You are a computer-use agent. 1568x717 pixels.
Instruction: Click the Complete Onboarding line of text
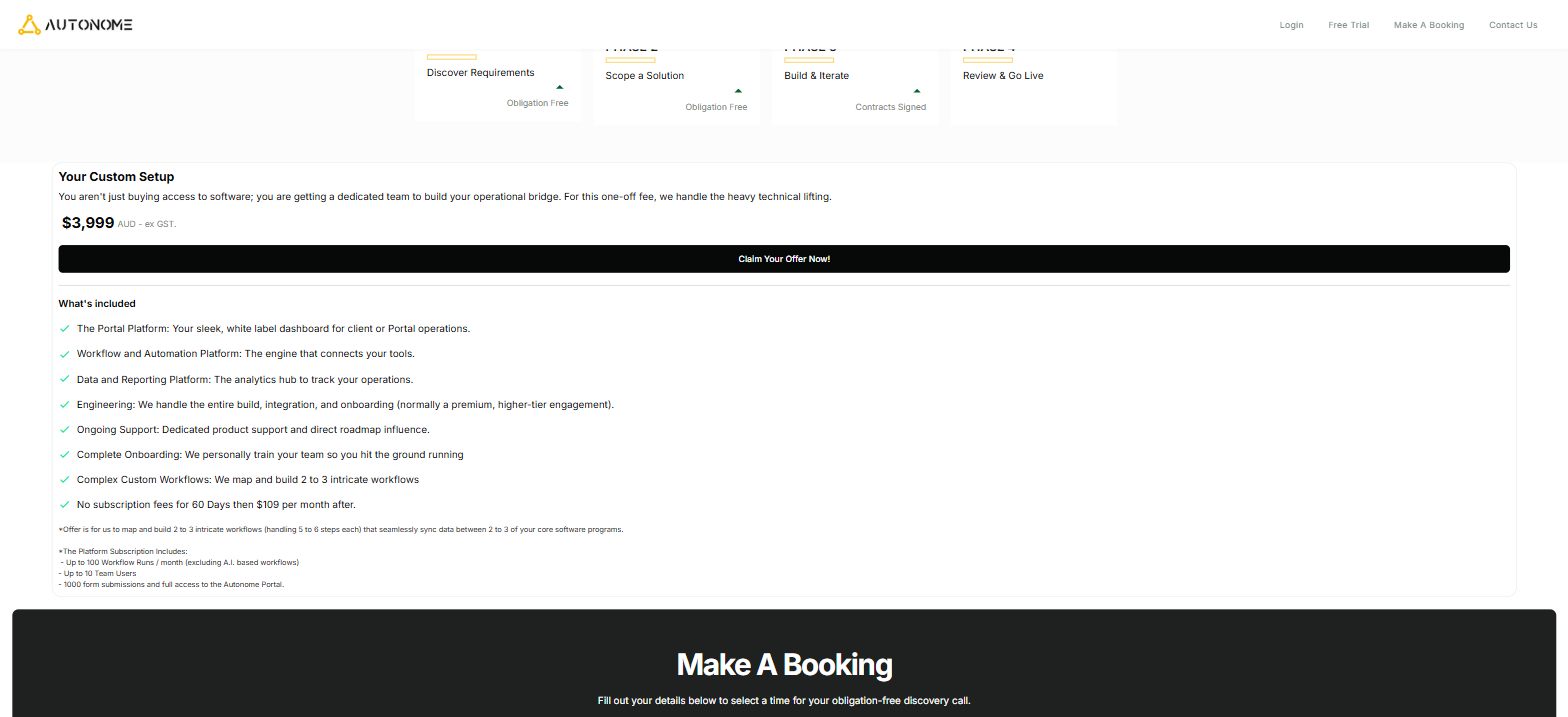(270, 455)
